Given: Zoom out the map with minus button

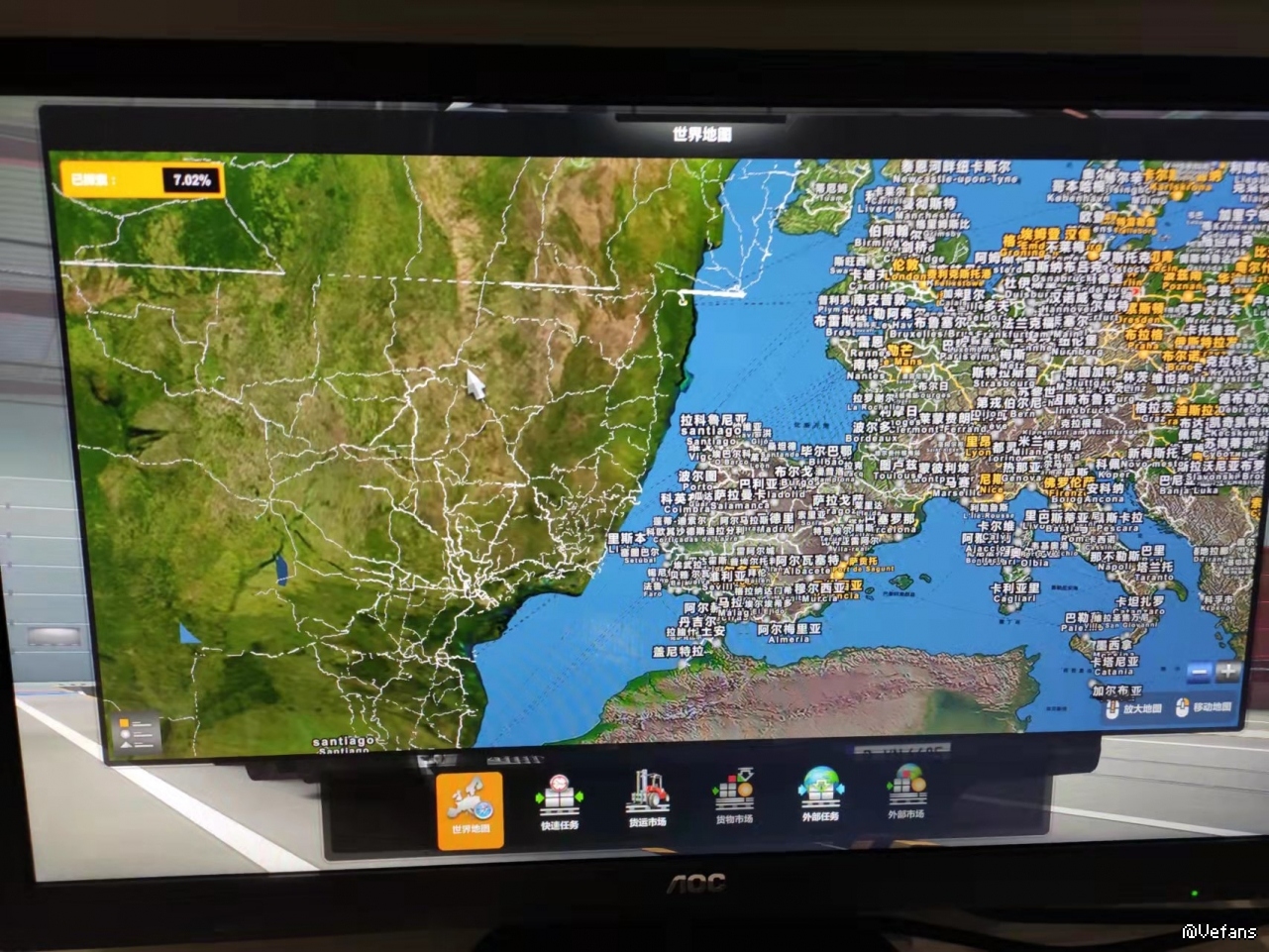Looking at the screenshot, I should coord(1199,672).
